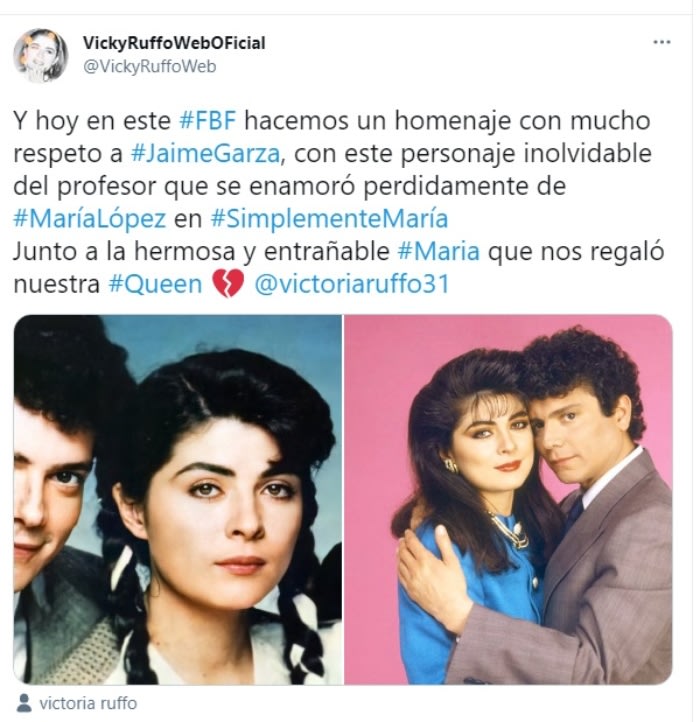The width and height of the screenshot is (700, 722).
Task: Visit the @victoriaruffo31 mention
Action: point(352,284)
